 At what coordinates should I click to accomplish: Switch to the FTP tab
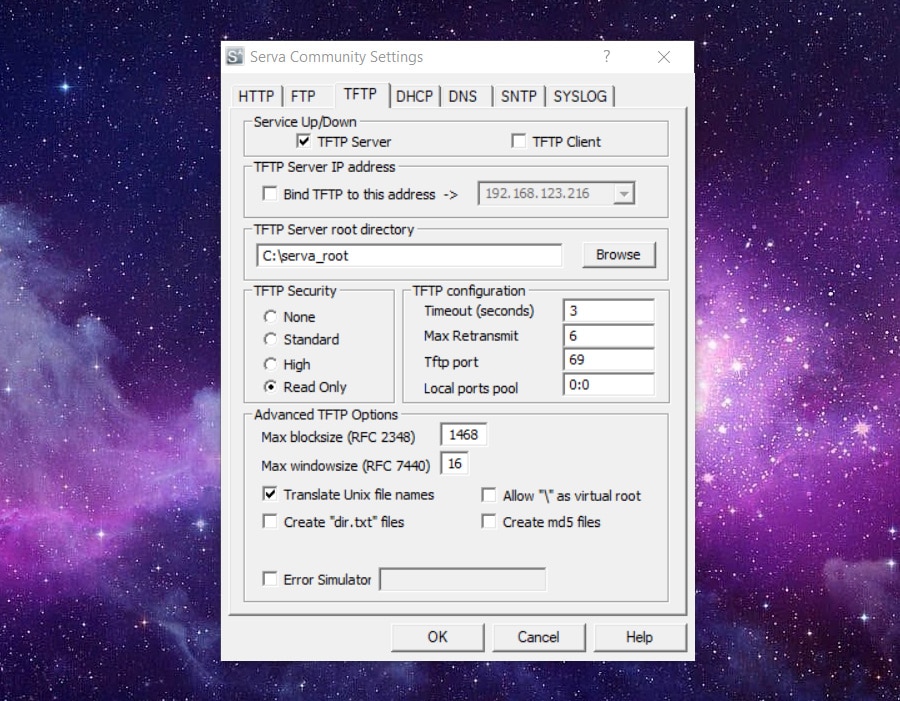(x=303, y=96)
